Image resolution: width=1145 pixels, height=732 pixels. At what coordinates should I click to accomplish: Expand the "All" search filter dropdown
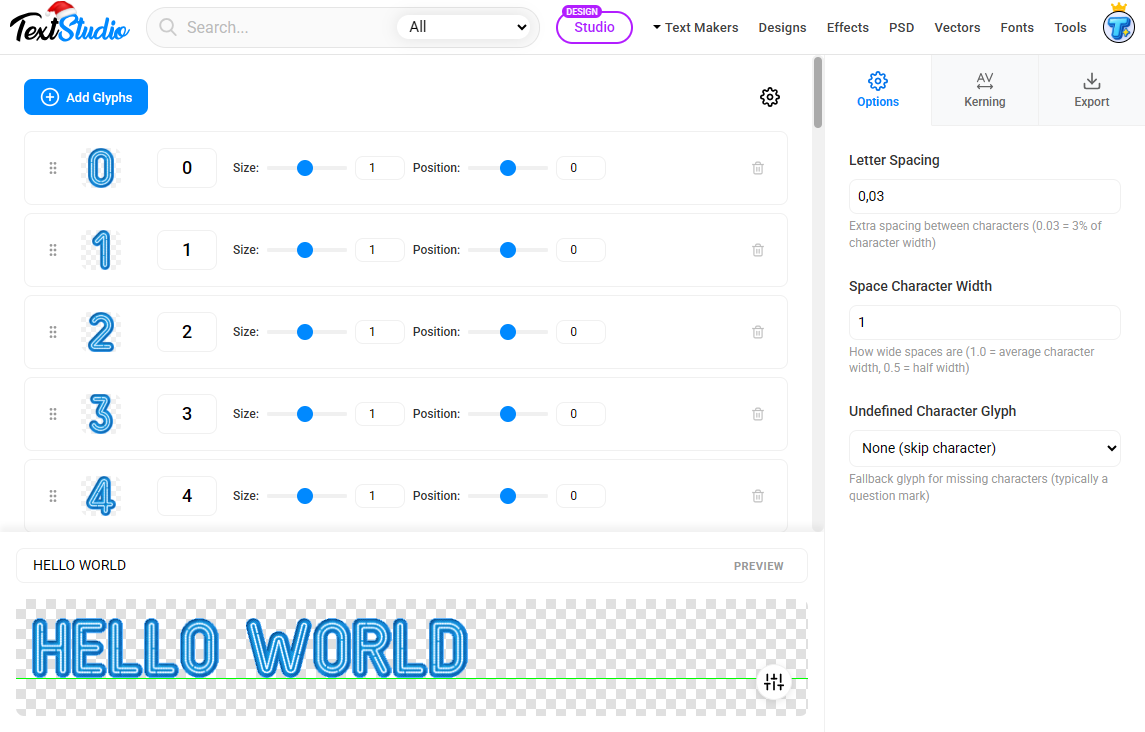(465, 27)
